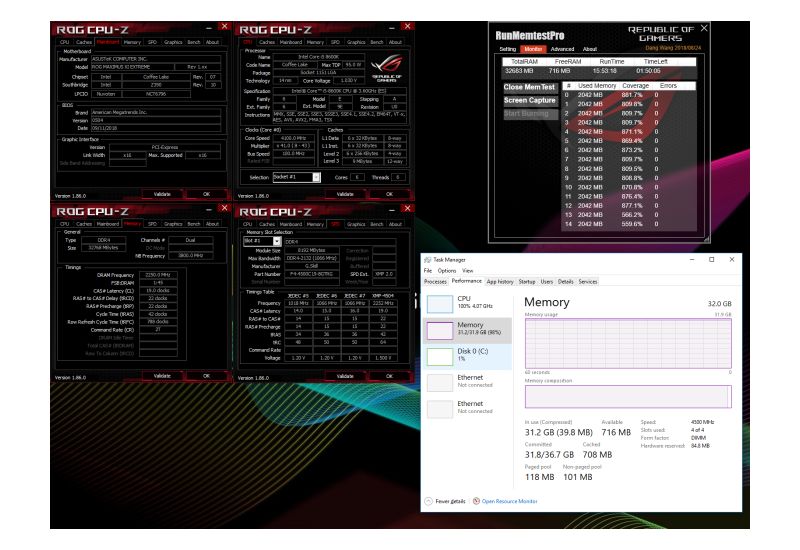
Task: Maximize the Task Manager window
Action: [712, 260]
